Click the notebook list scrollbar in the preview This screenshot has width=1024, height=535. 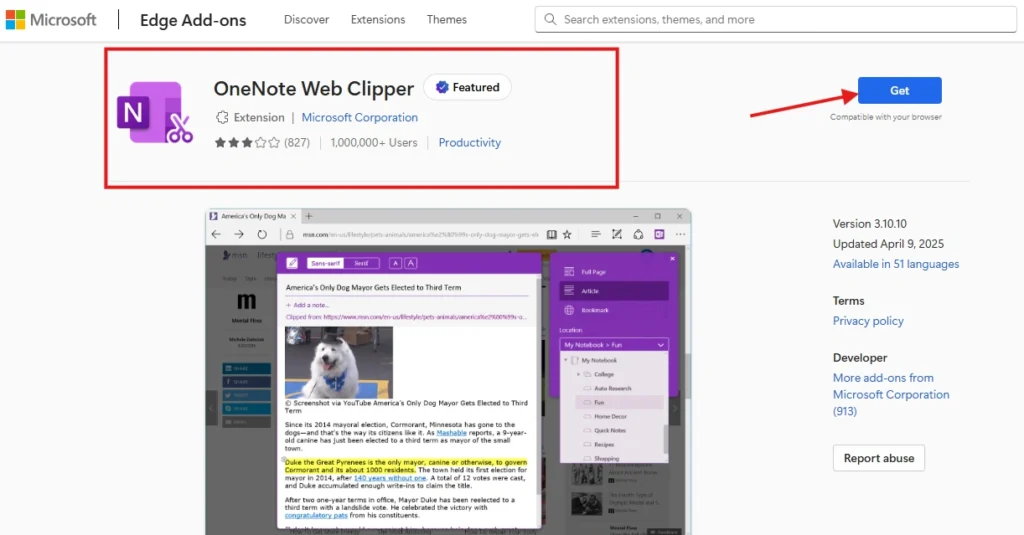[x=665, y=438]
